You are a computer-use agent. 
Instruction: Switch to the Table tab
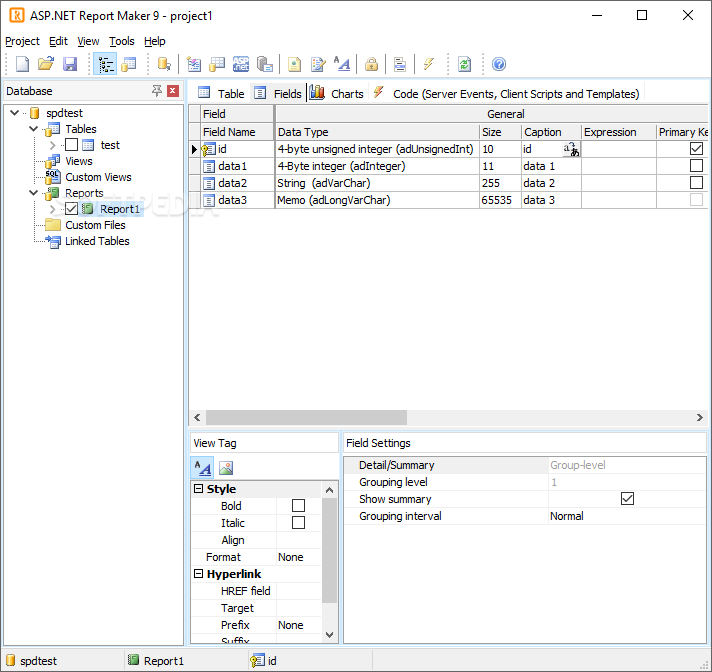[221, 94]
